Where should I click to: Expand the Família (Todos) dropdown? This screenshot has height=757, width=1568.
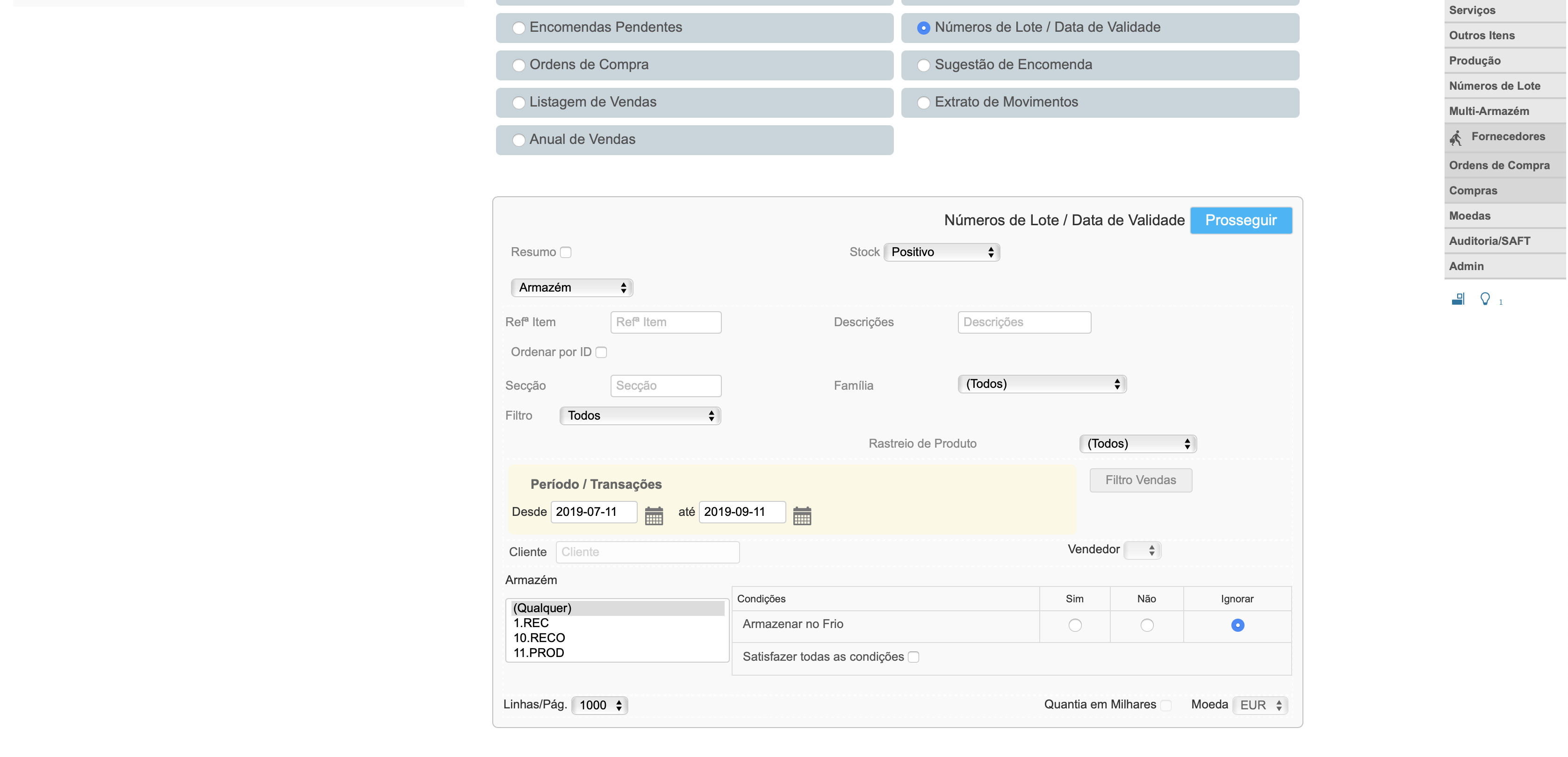click(x=1042, y=384)
